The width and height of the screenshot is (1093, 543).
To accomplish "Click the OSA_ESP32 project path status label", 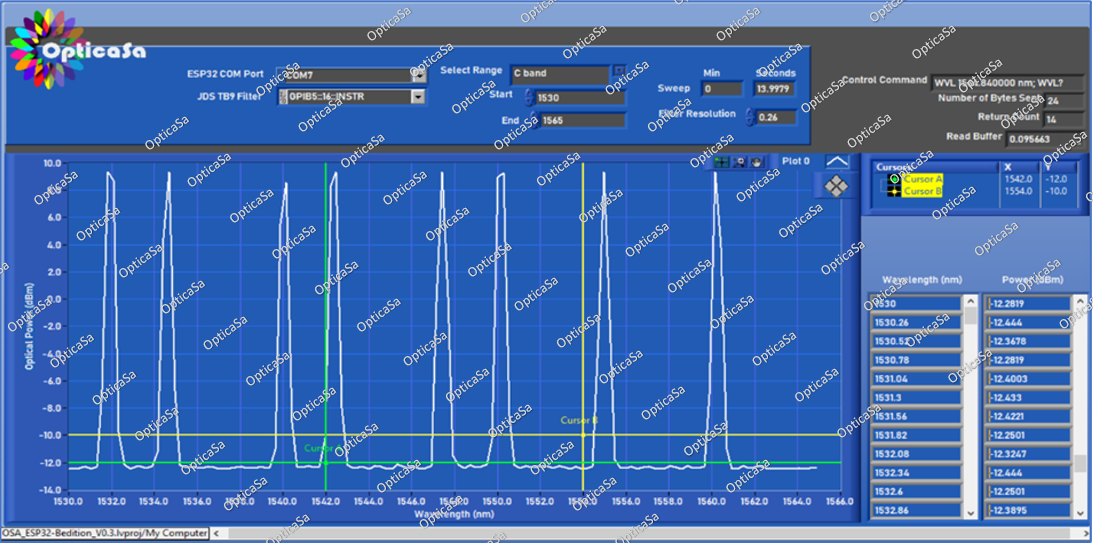I will coord(105,533).
